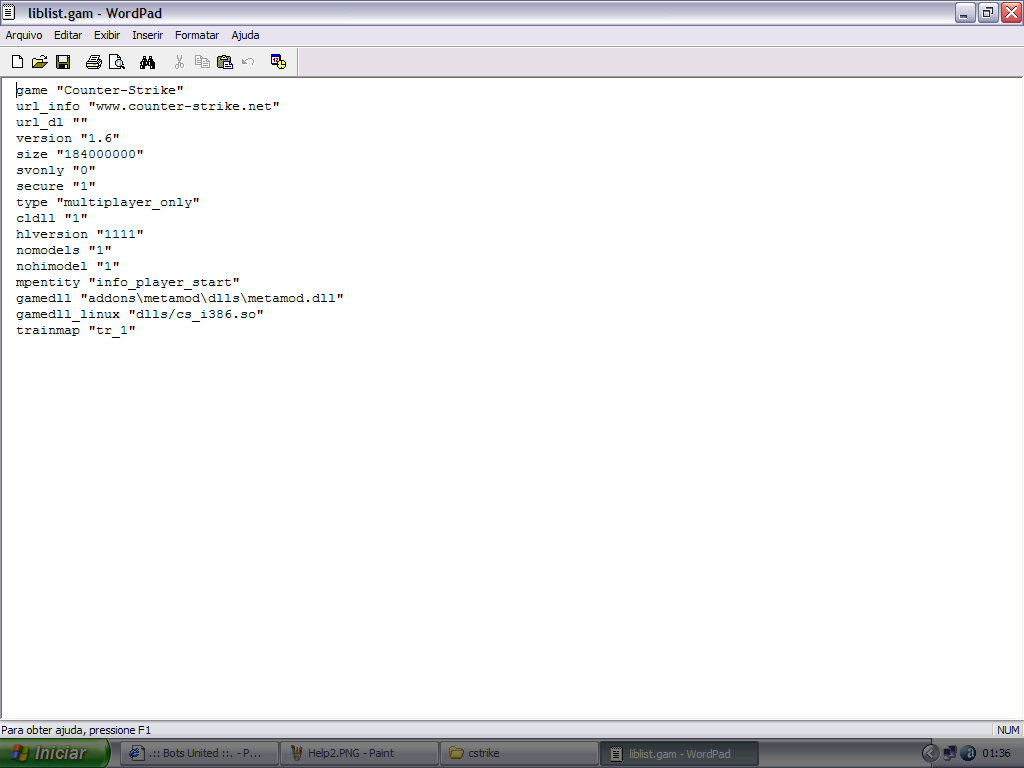Click line trainmap "tr_1"
1024x768 pixels.
click(76, 330)
